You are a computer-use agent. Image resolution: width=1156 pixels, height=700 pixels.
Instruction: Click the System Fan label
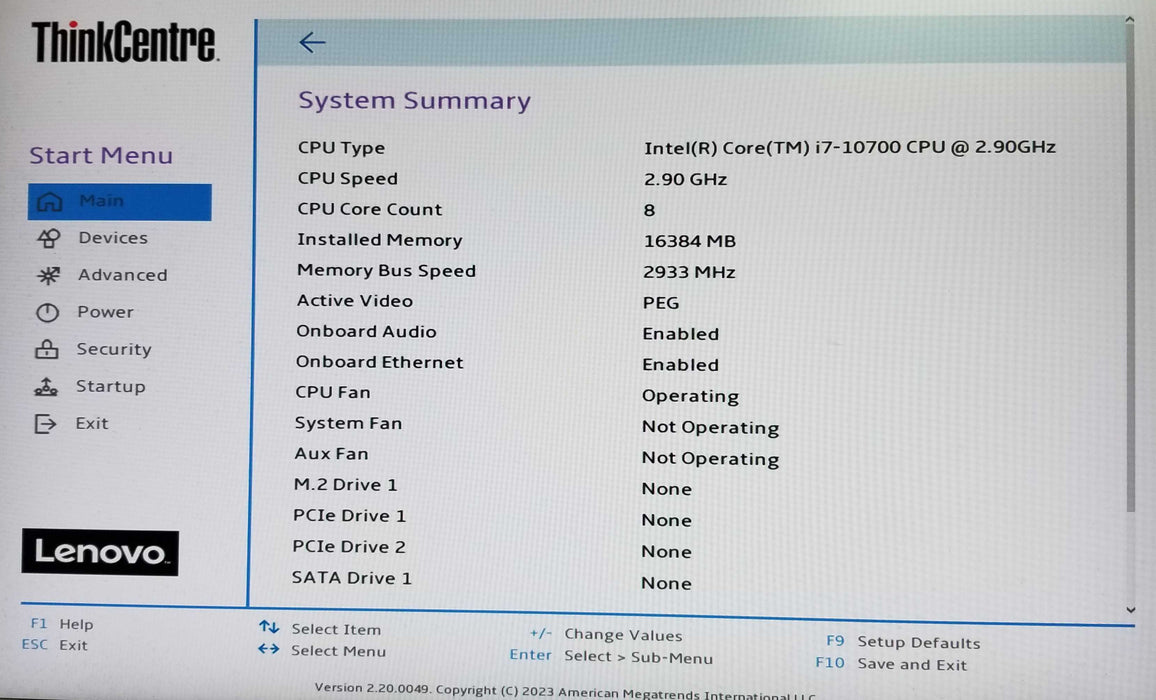pos(348,423)
